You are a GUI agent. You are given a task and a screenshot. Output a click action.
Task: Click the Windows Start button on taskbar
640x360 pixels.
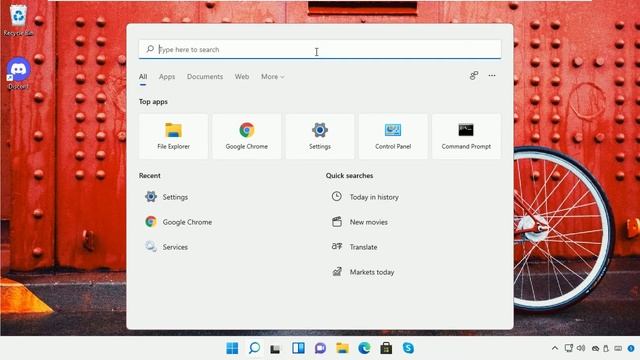232,348
